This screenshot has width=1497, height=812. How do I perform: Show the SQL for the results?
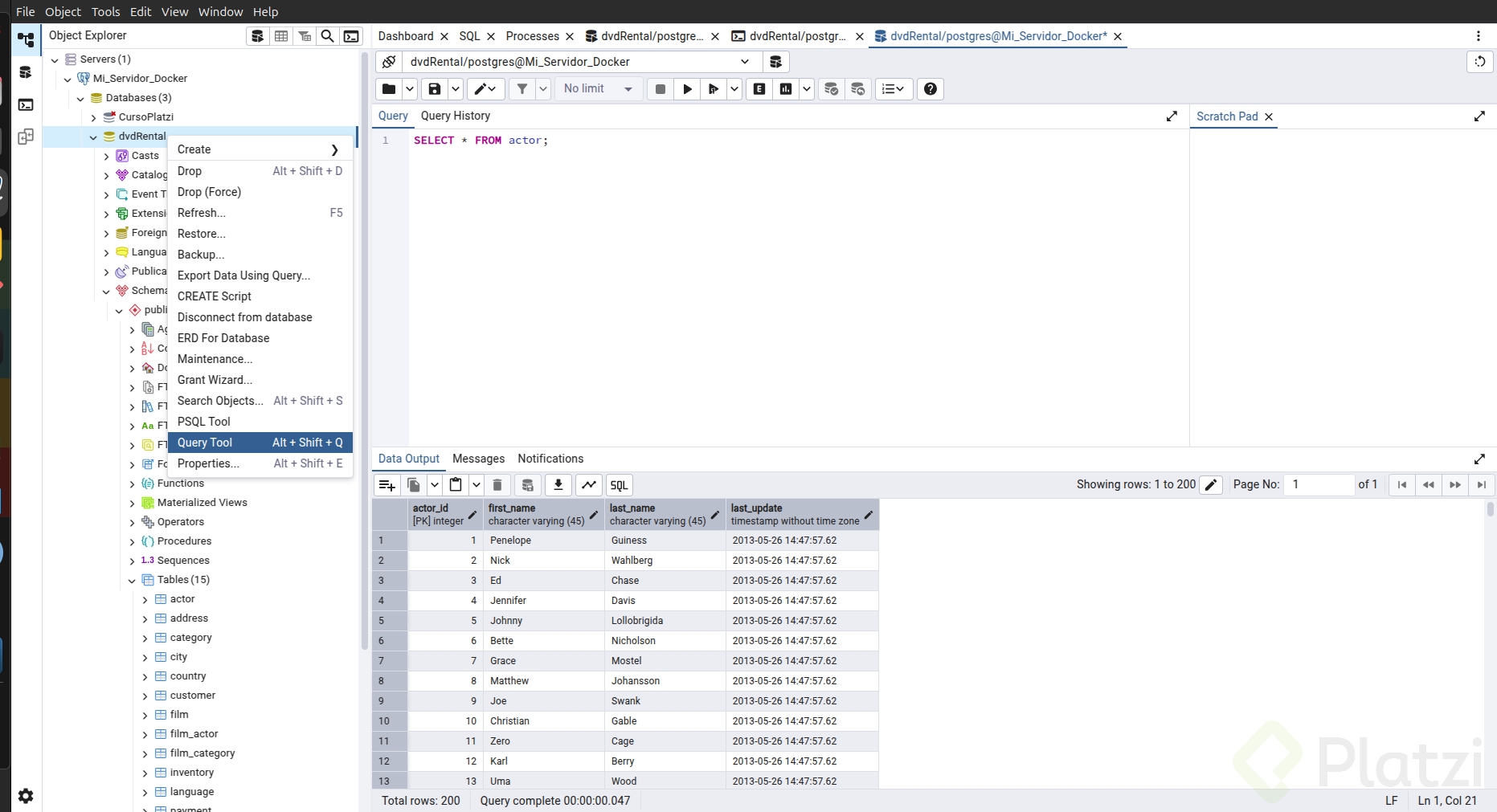pos(619,485)
